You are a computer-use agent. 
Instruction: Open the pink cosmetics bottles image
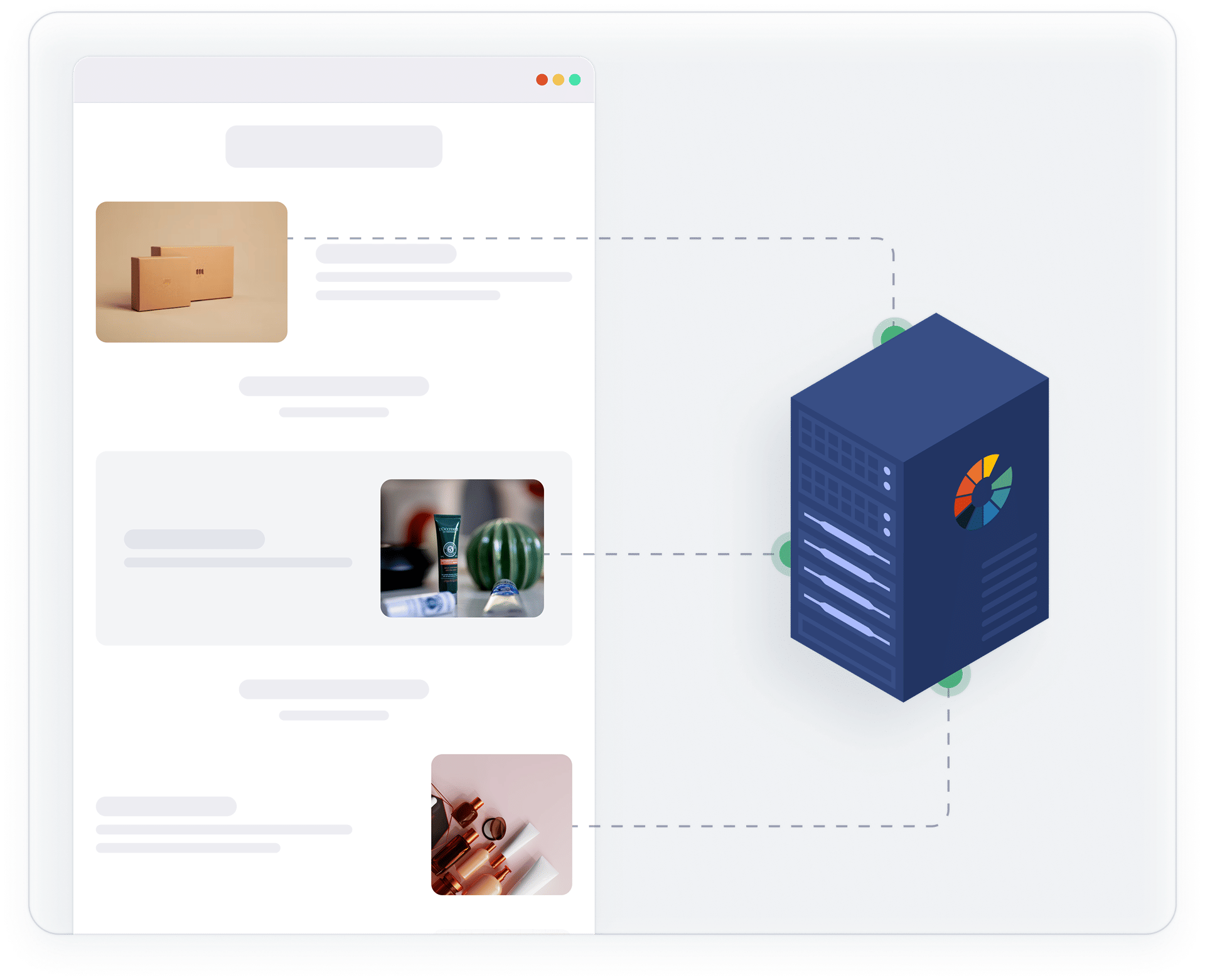point(501,824)
